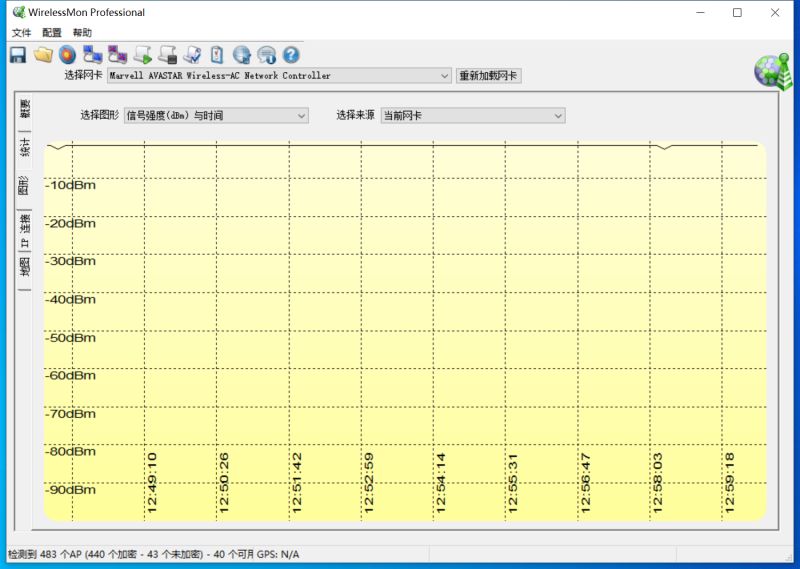The image size is (800, 569).
Task: Click the -50dBm axis label
Action: (70, 338)
